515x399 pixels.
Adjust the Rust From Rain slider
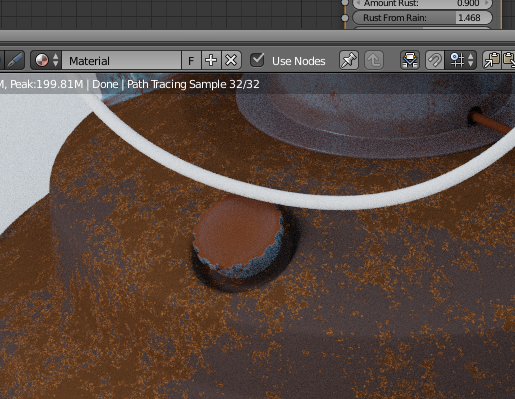pos(422,18)
